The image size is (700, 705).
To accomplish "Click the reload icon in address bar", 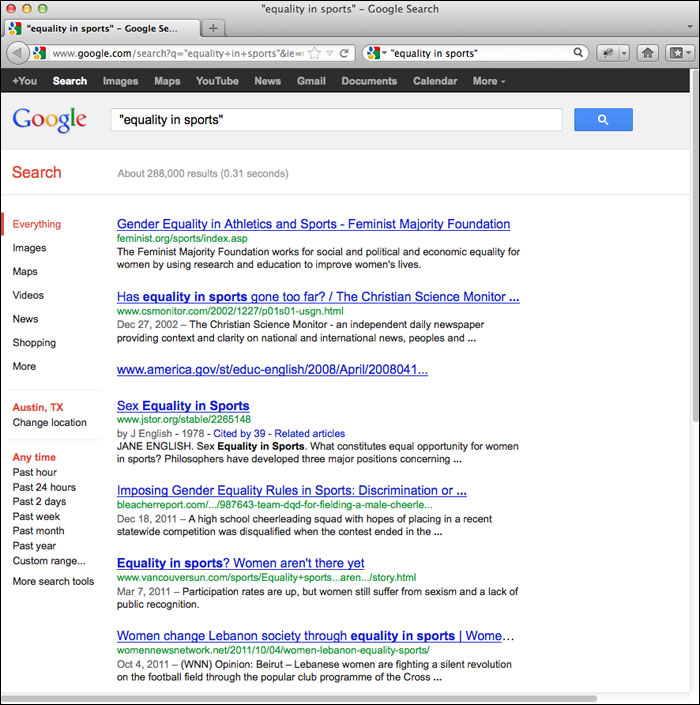I will (x=344, y=54).
